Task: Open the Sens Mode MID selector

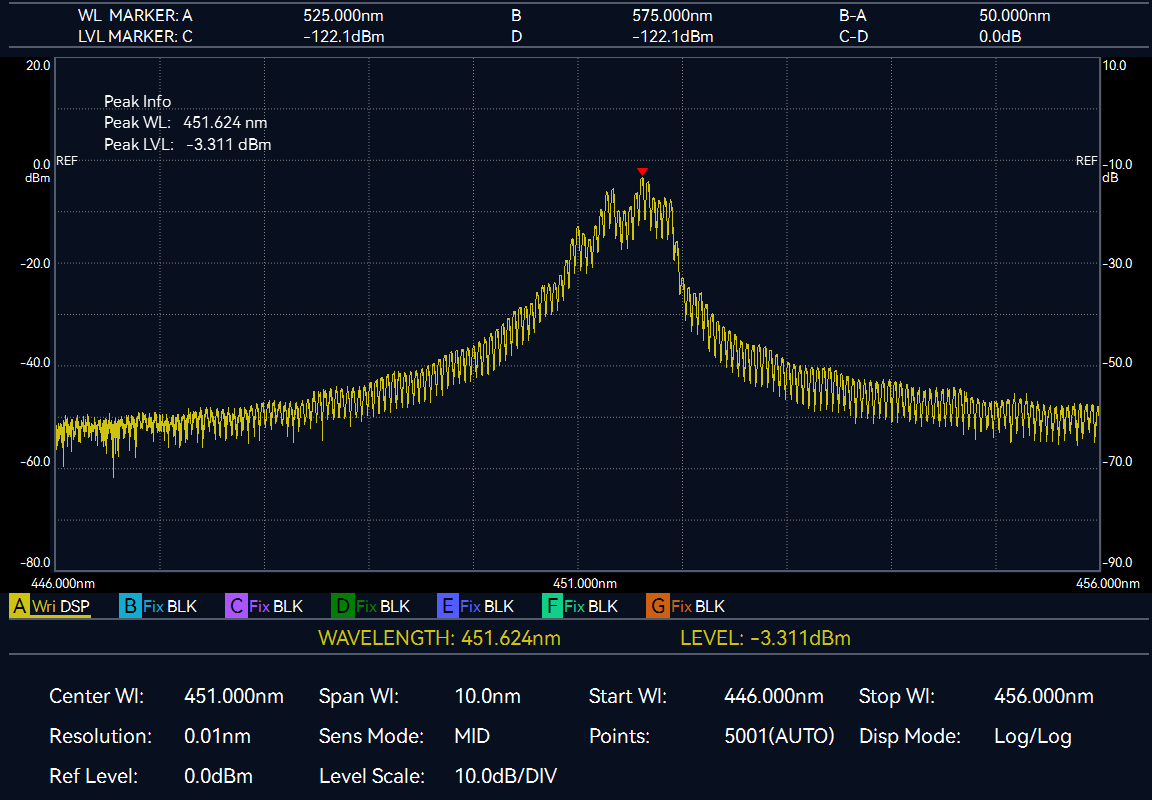Action: click(x=472, y=737)
